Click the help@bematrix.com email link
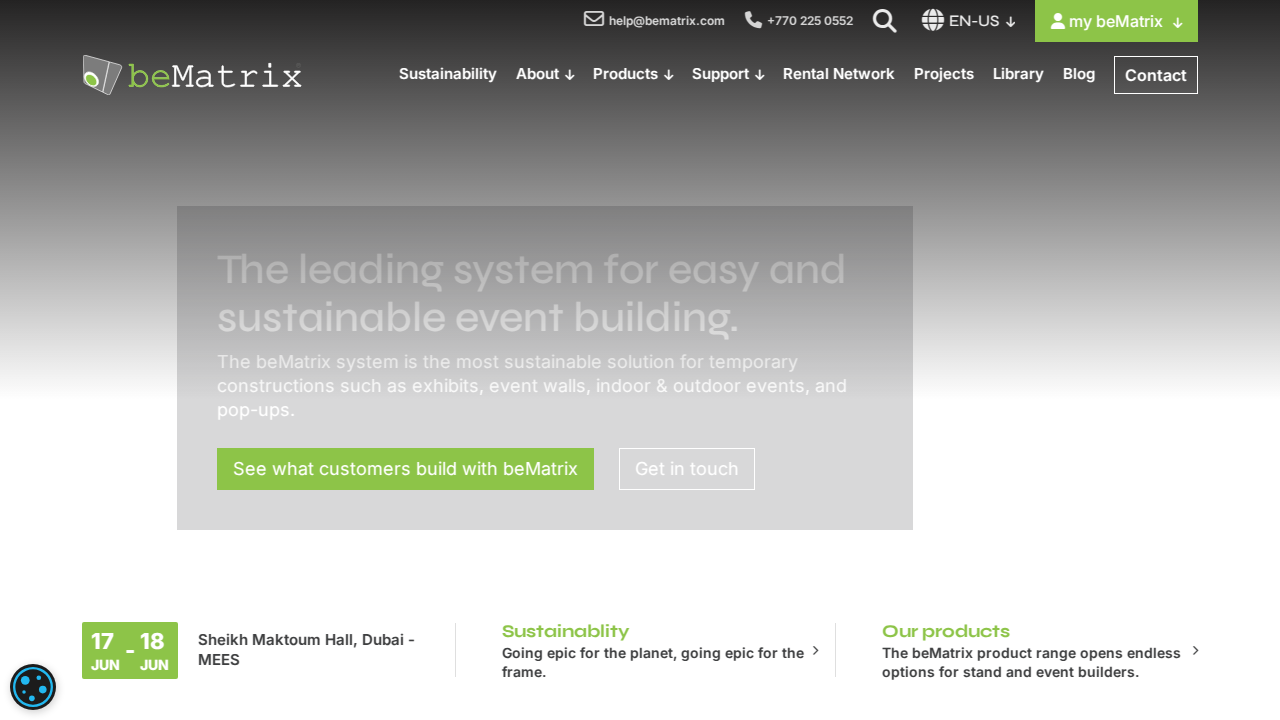Screen dimensions: 1280x720 click(667, 21)
